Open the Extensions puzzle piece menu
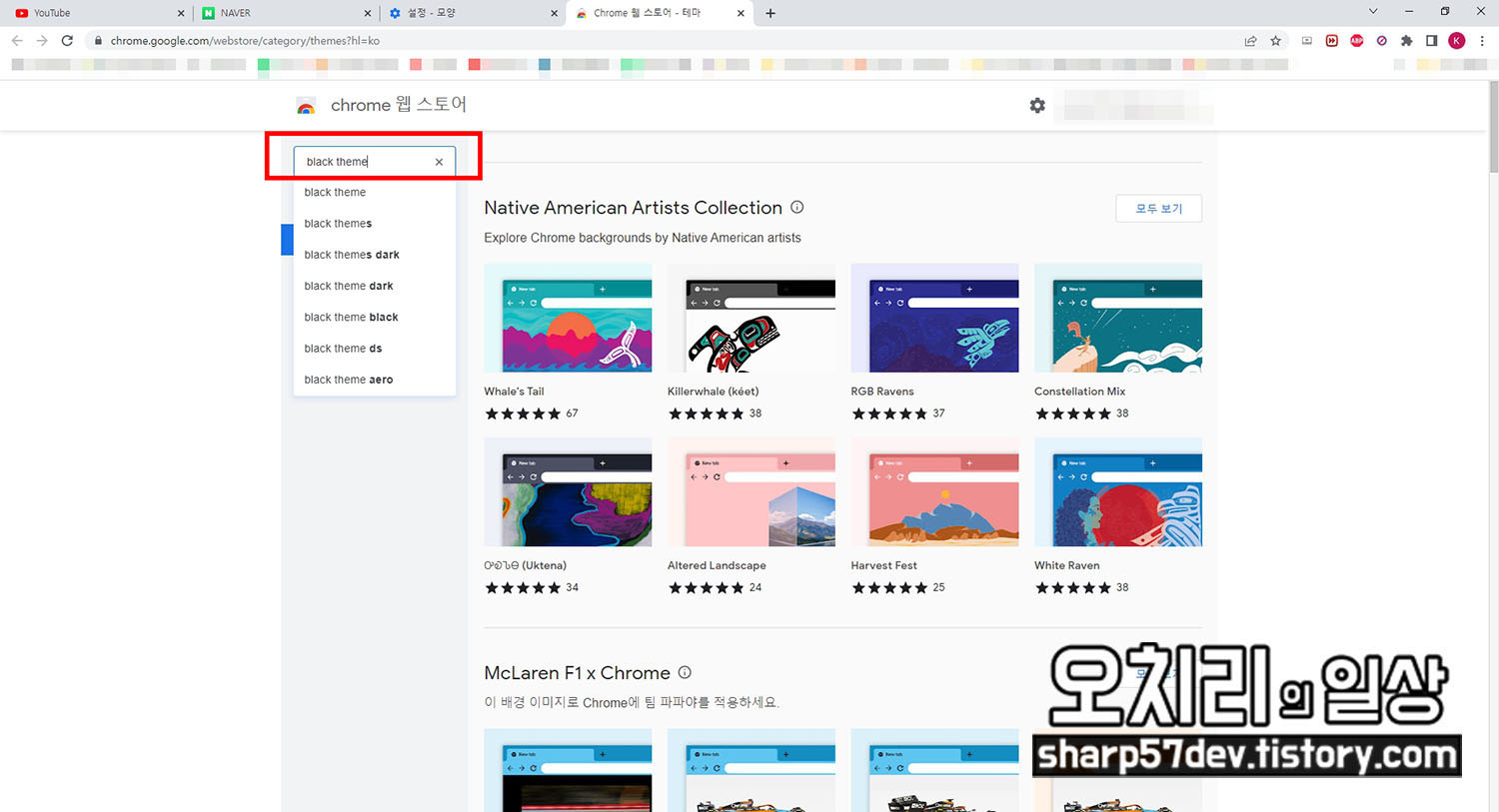 coord(1407,41)
